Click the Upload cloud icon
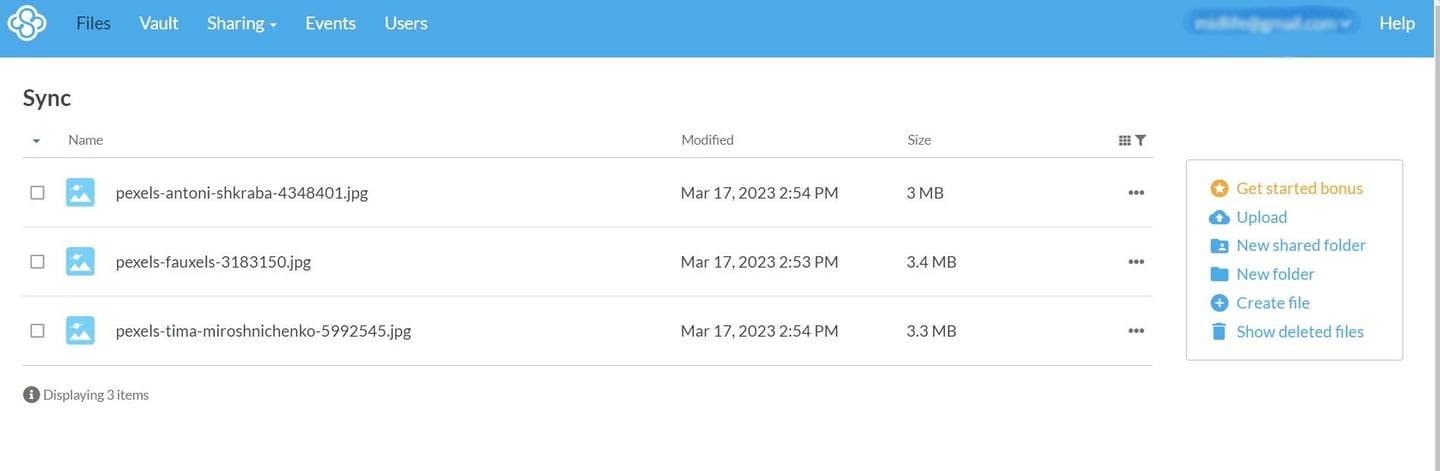 coord(1219,217)
